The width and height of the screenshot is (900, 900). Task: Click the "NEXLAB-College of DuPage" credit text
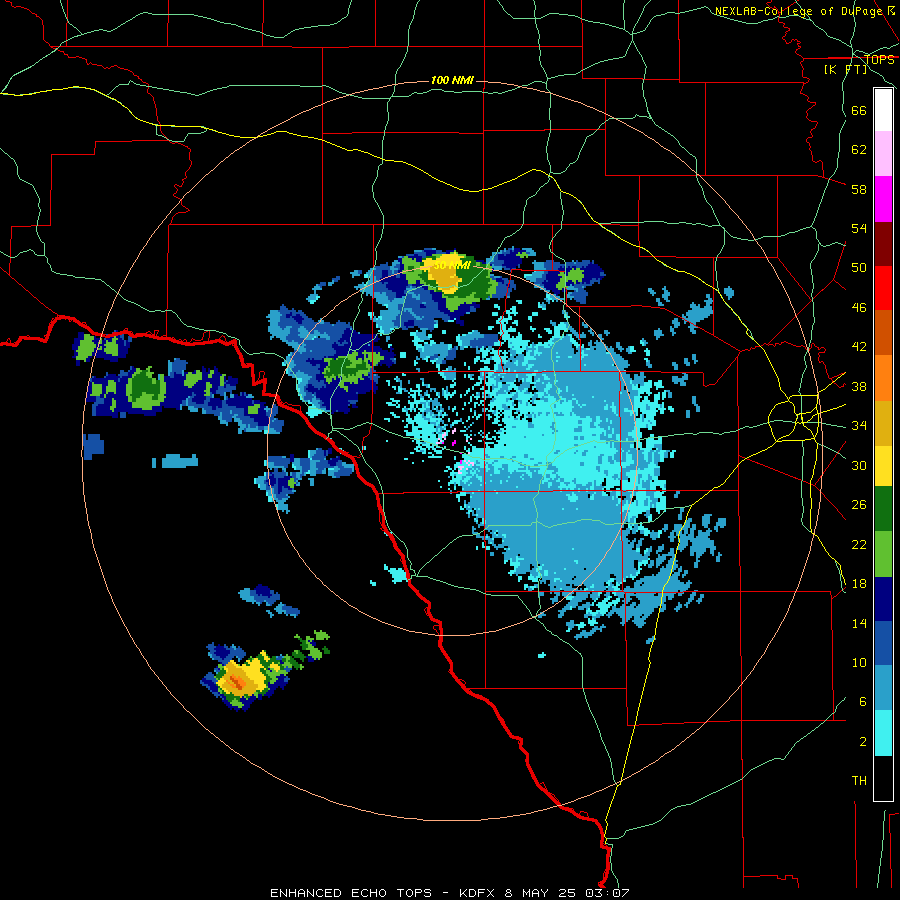coord(800,11)
